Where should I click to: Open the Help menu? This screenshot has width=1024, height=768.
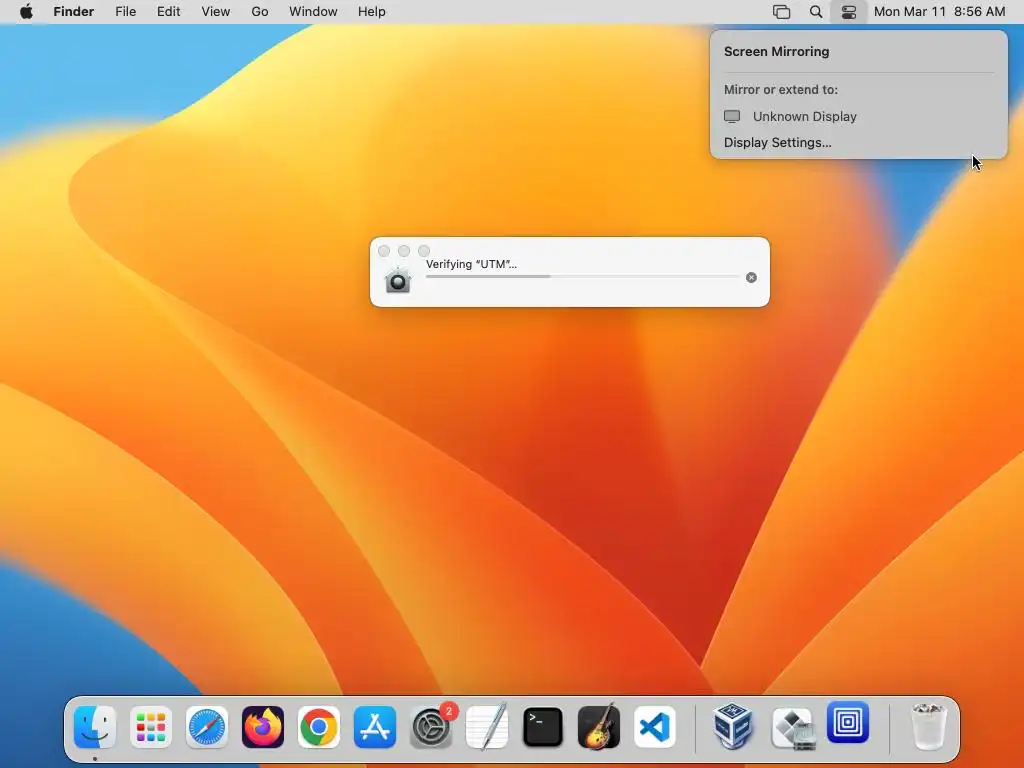pyautogui.click(x=372, y=12)
